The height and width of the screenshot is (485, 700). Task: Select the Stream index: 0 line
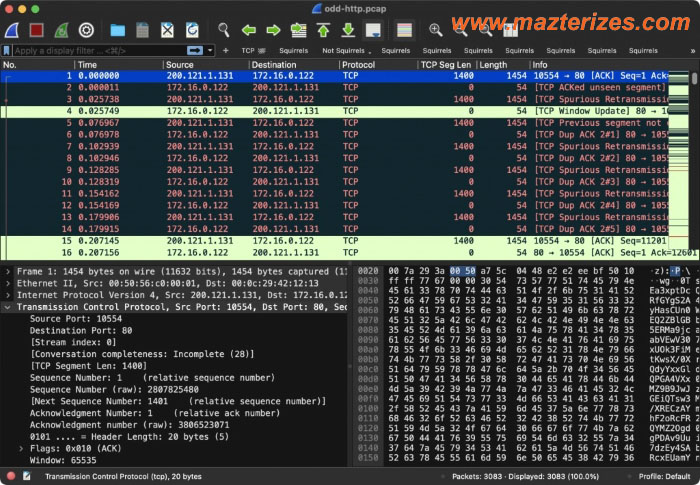pos(72,343)
